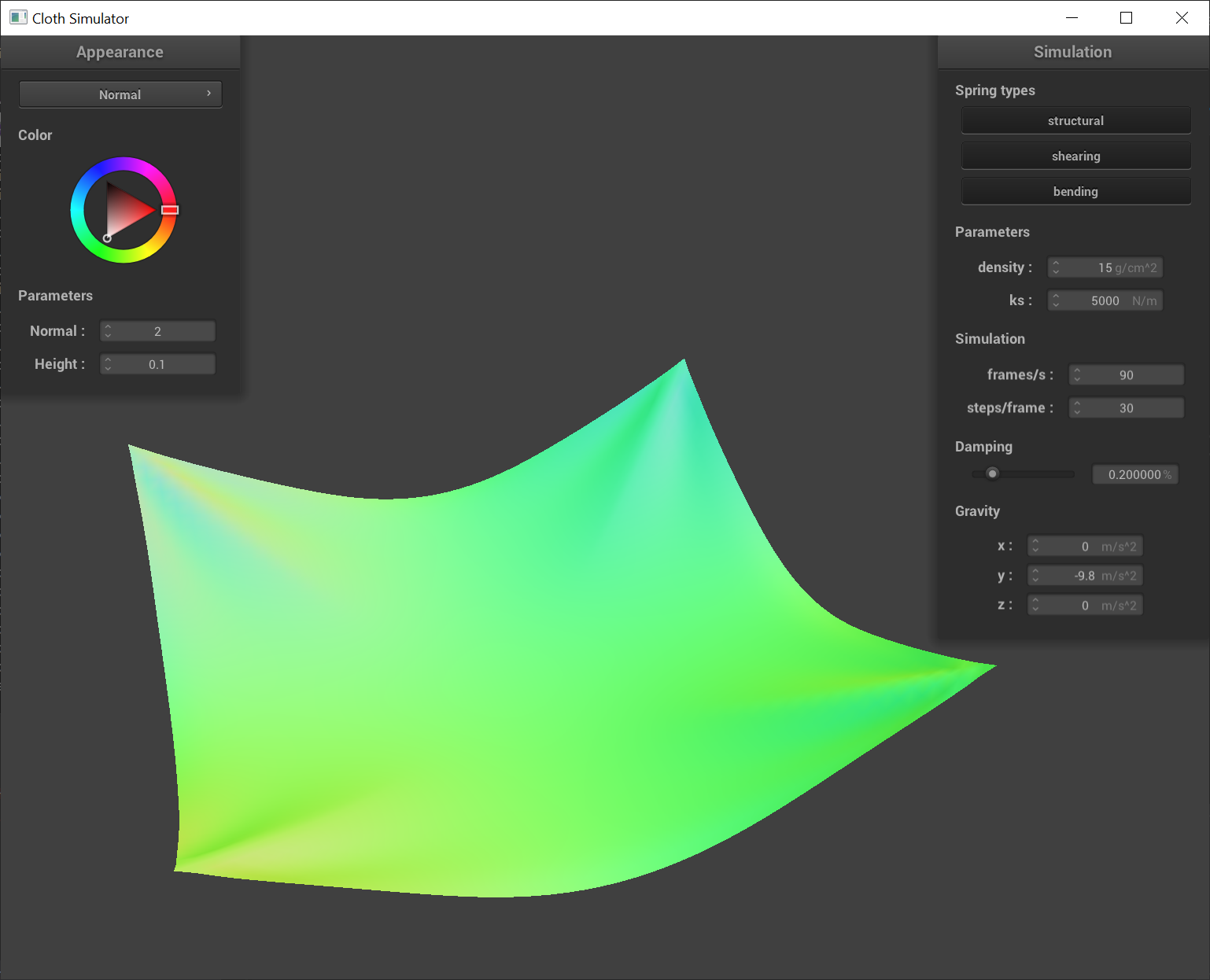
Task: Close the Cloth Simulator window
Action: click(x=1182, y=17)
